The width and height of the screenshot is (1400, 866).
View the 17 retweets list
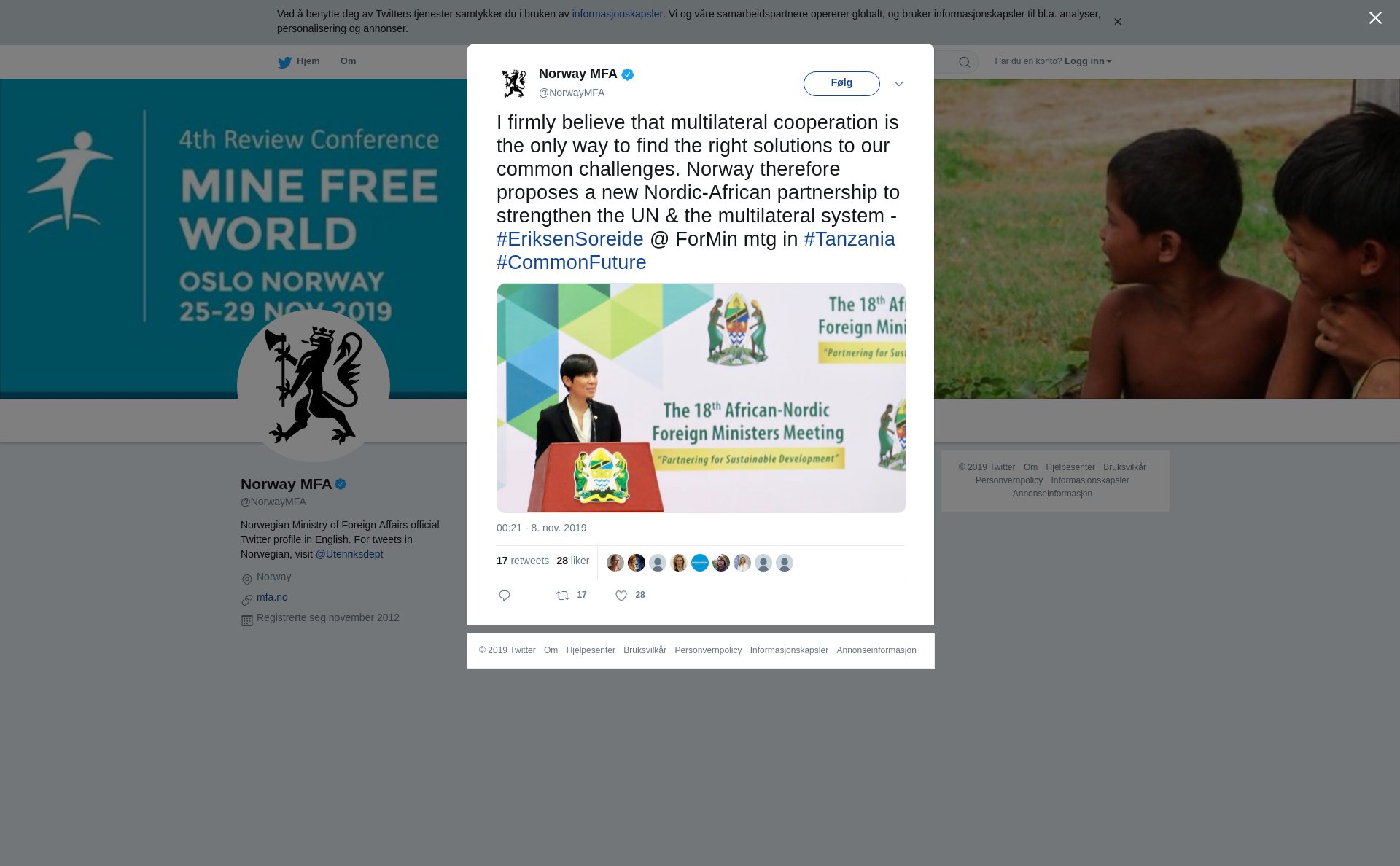523,561
